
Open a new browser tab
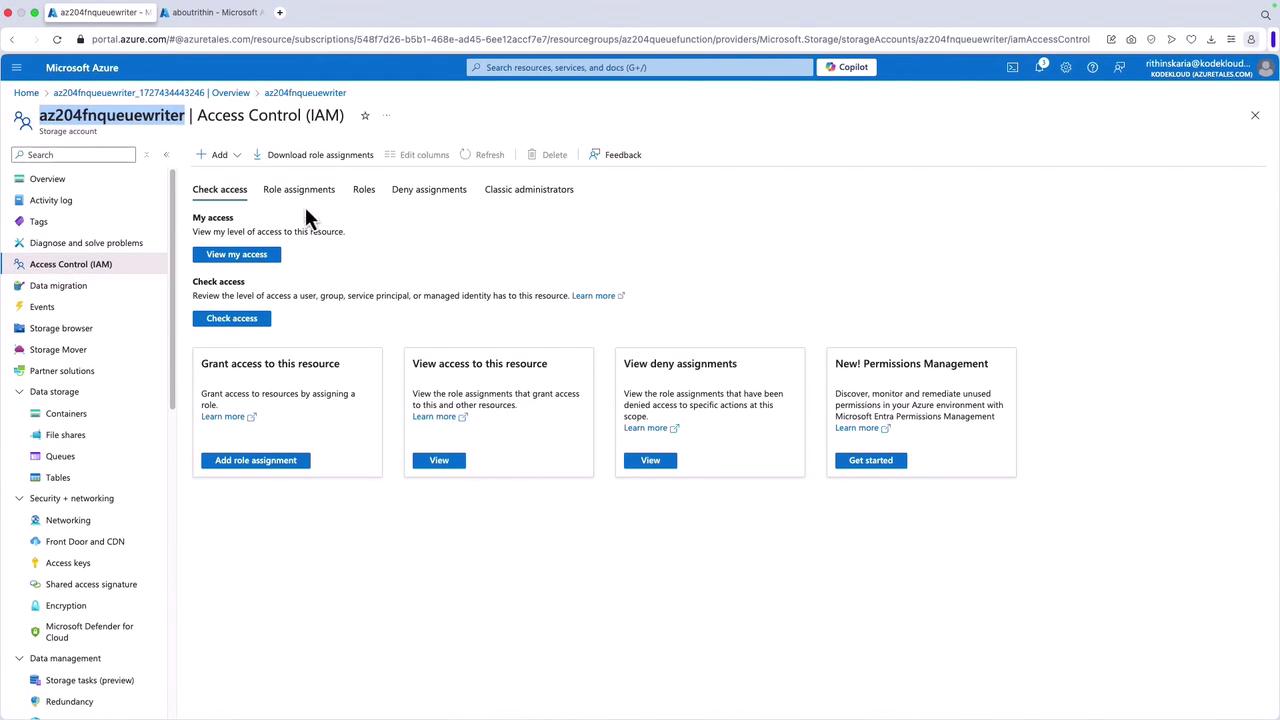[280, 13]
